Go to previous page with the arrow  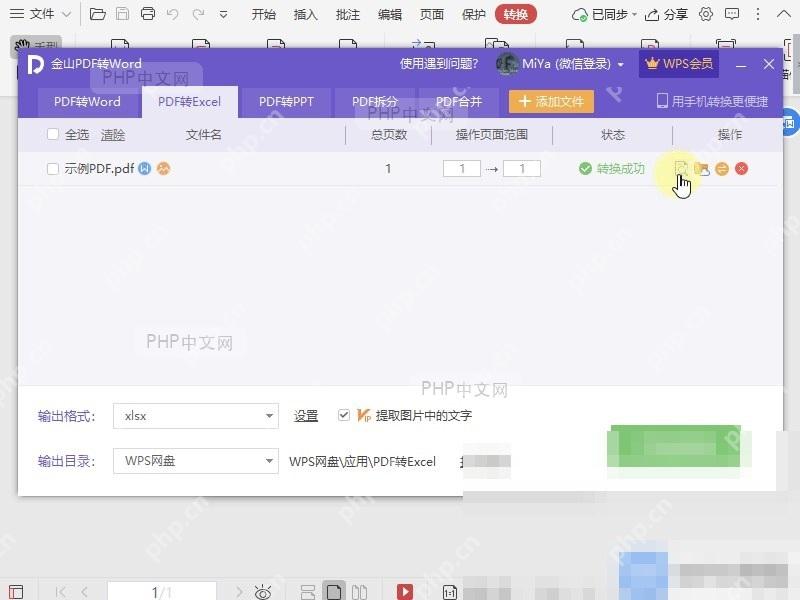point(84,592)
